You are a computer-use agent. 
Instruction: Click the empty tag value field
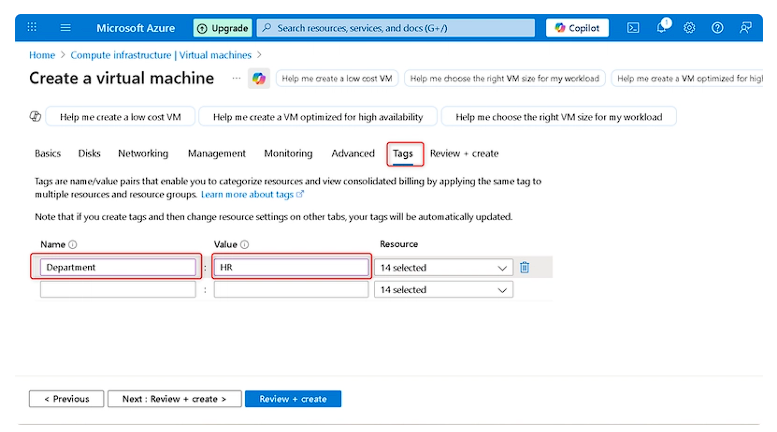point(291,289)
